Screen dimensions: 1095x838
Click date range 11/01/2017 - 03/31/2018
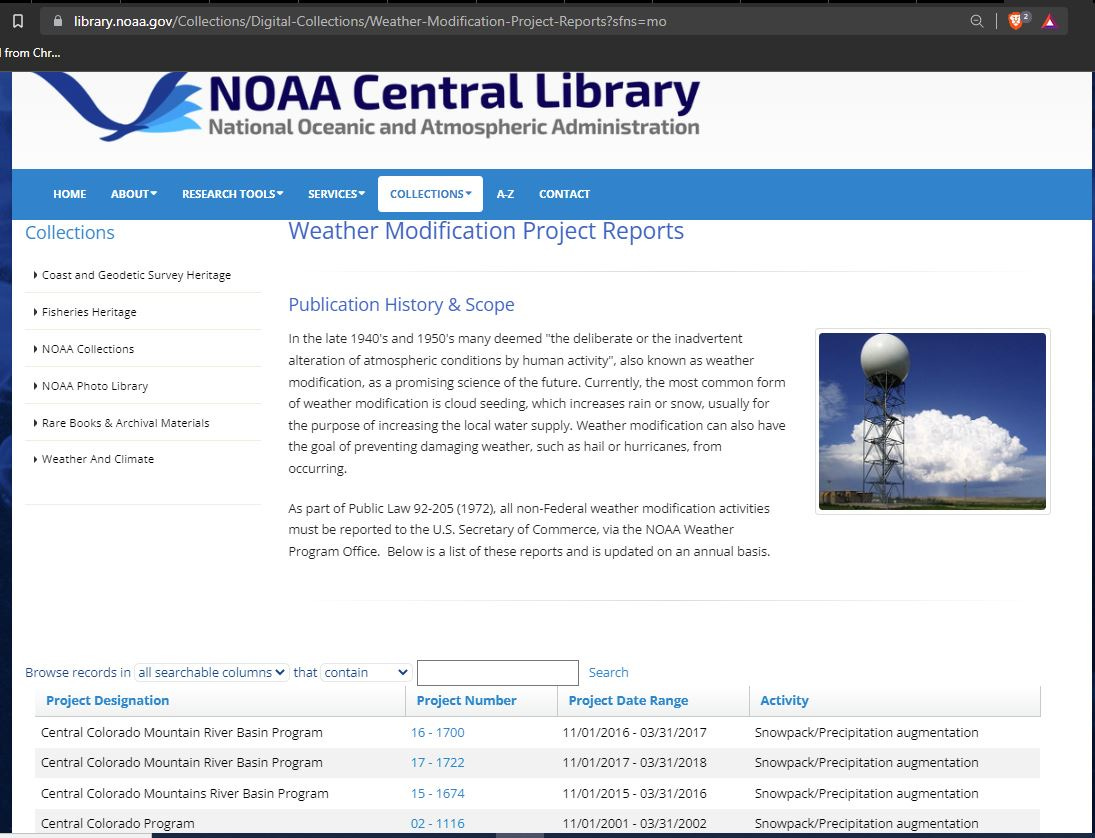[634, 763]
